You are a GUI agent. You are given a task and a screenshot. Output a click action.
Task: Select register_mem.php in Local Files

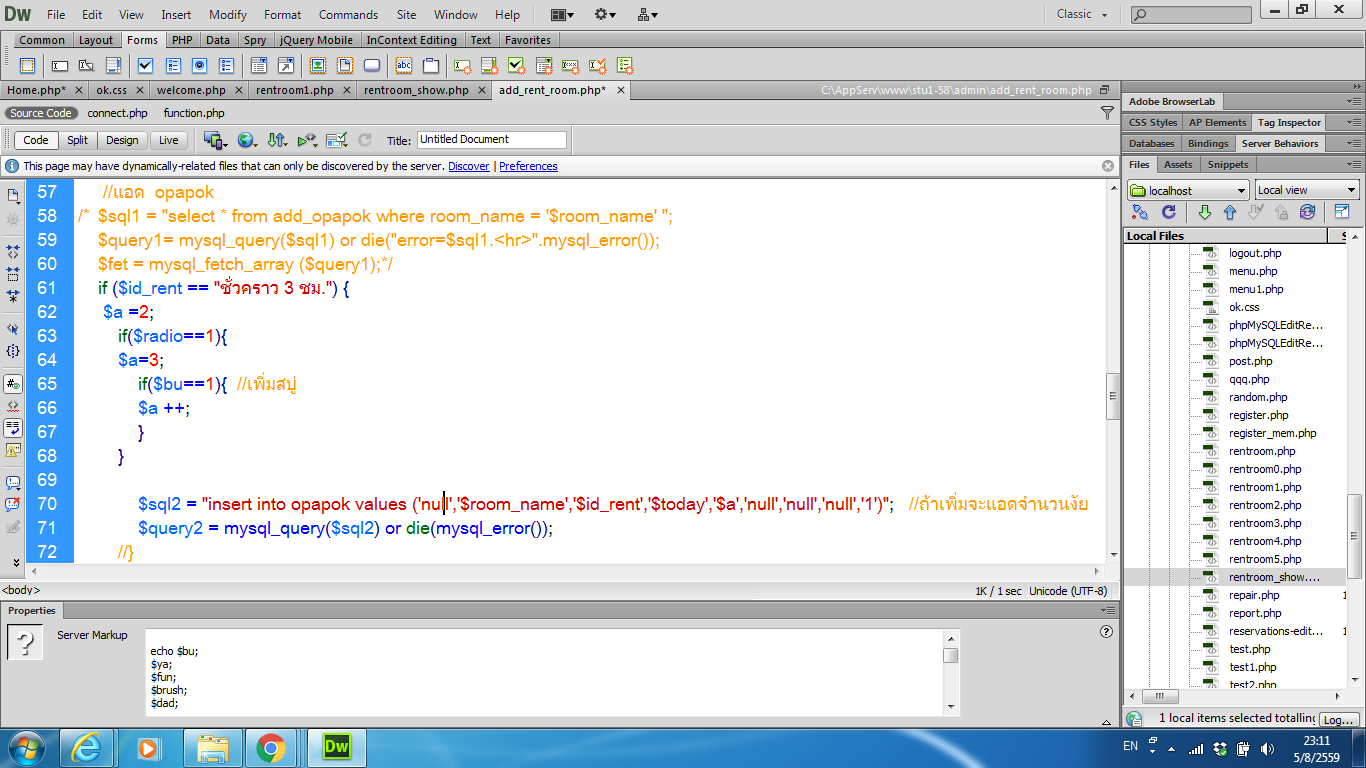click(x=1273, y=433)
